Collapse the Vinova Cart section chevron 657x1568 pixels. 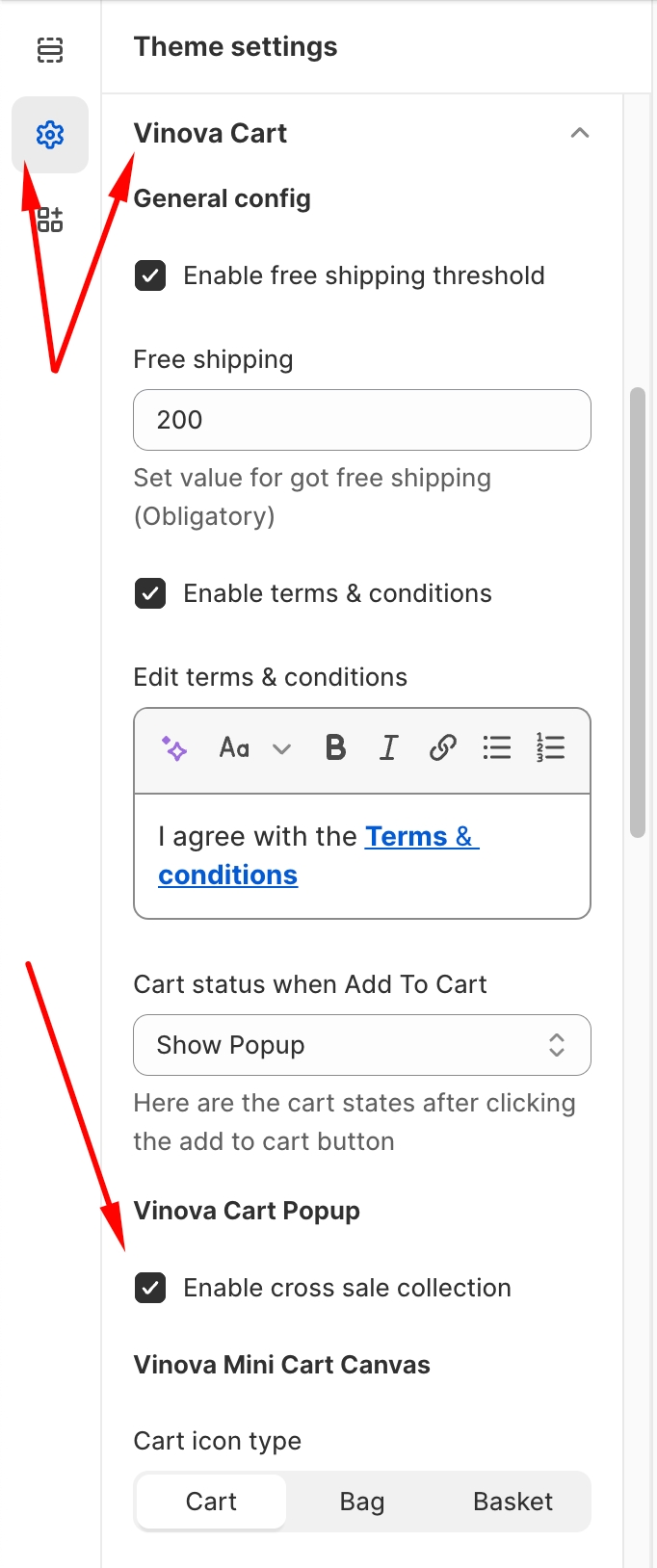click(x=579, y=133)
